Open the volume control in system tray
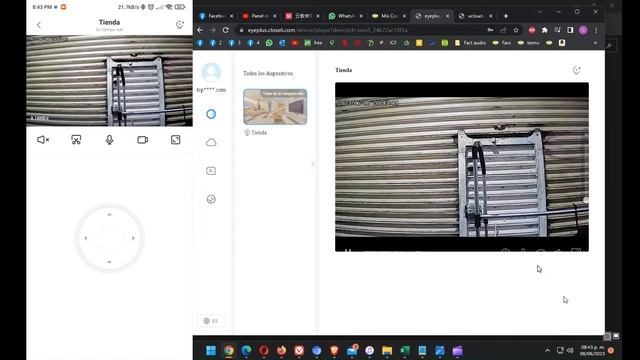 570,351
